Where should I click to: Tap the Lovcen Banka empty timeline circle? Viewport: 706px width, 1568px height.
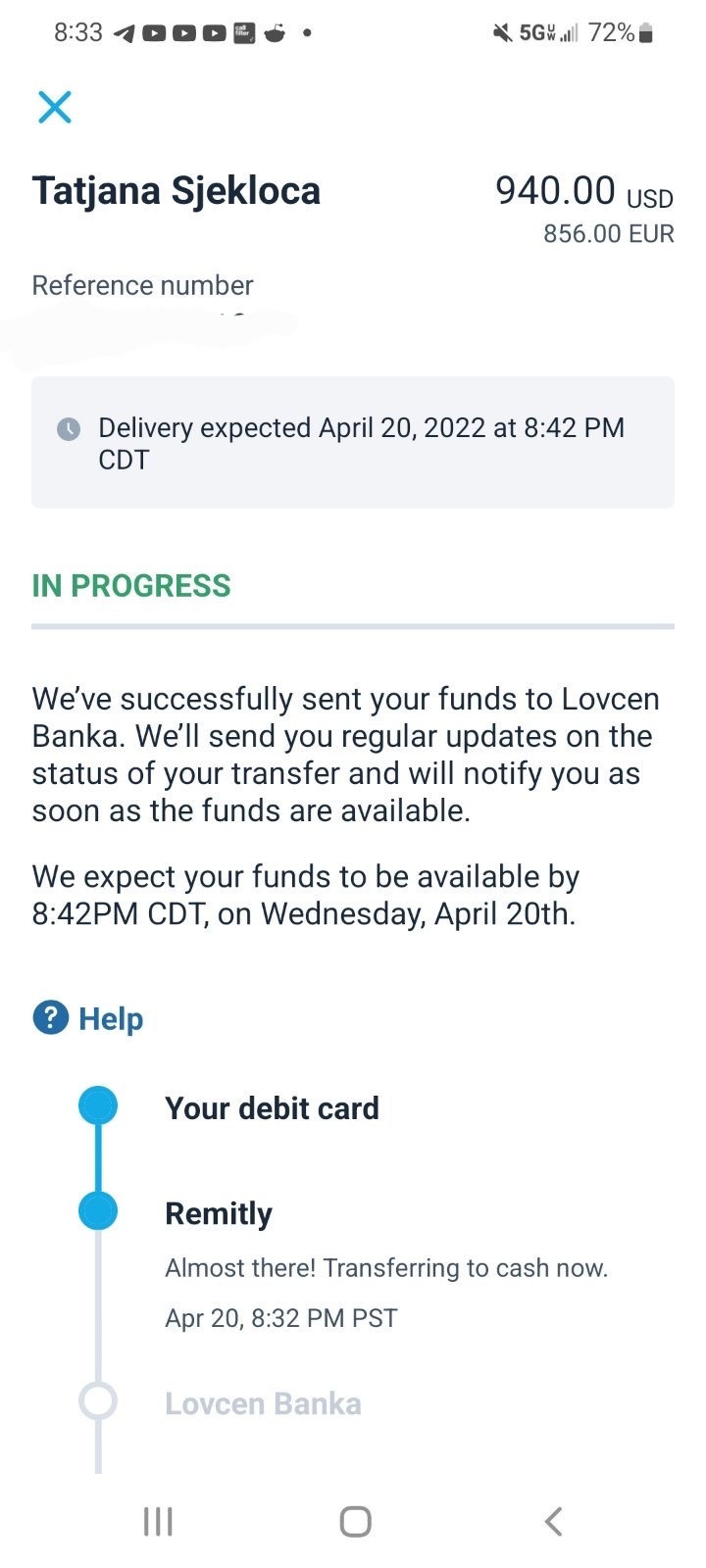[98, 1401]
